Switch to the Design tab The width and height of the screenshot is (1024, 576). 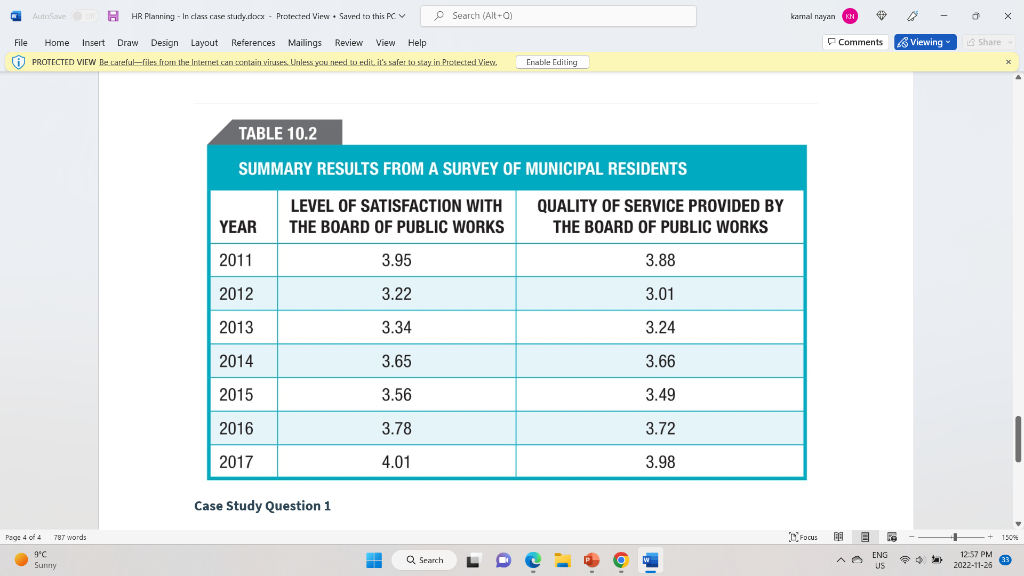165,42
